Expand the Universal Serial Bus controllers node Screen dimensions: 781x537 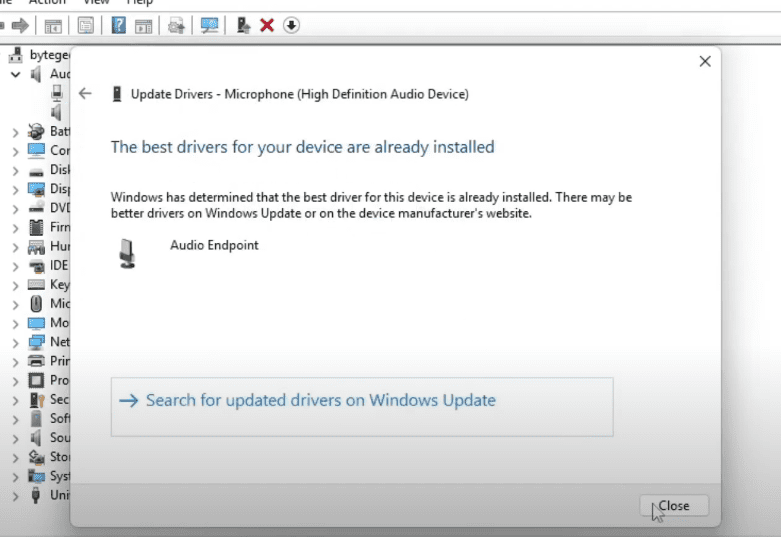point(15,495)
